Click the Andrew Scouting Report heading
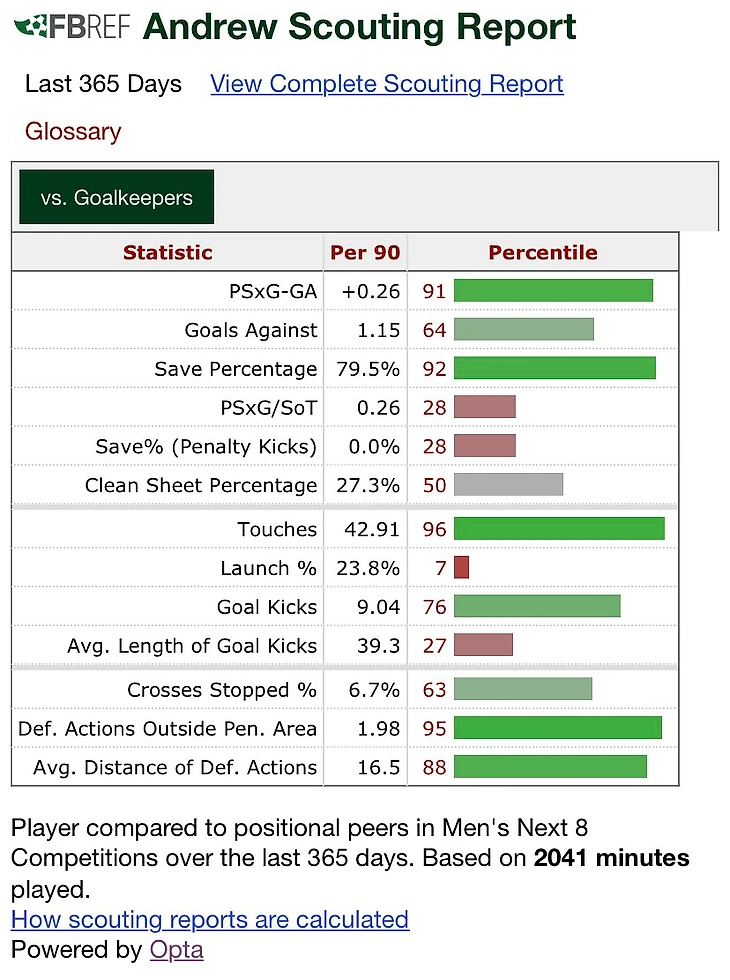 point(360,28)
